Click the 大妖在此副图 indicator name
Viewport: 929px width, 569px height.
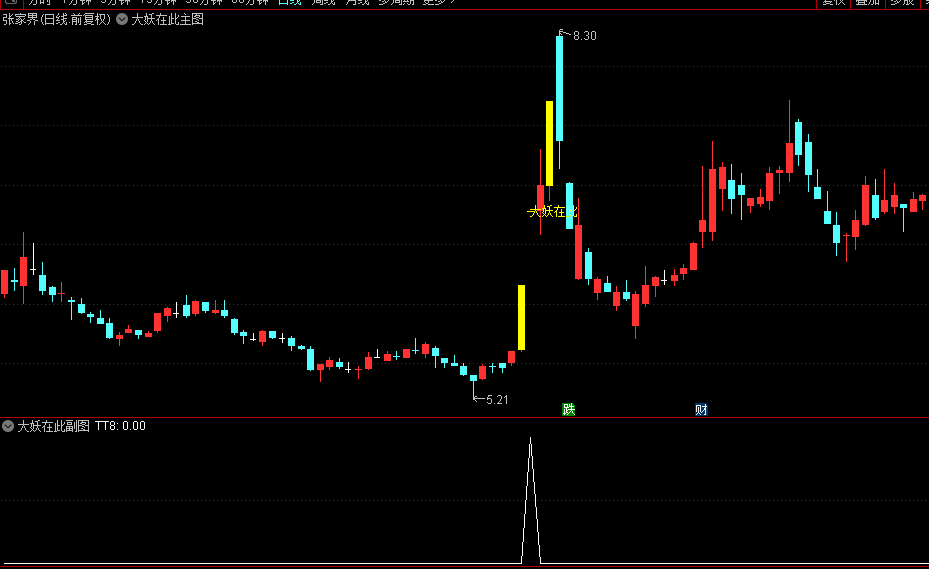tap(53, 426)
